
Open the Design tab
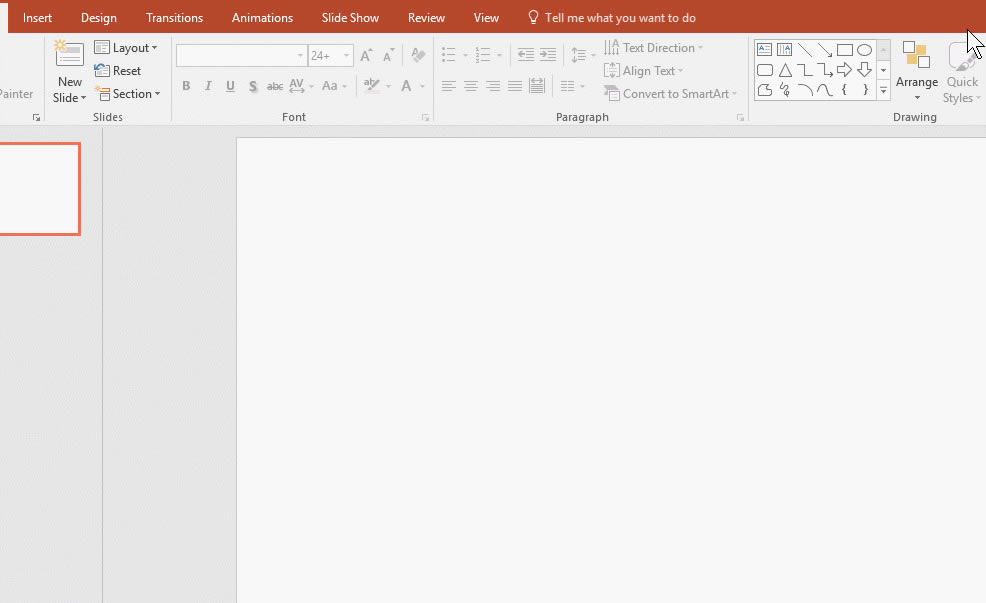coord(99,18)
